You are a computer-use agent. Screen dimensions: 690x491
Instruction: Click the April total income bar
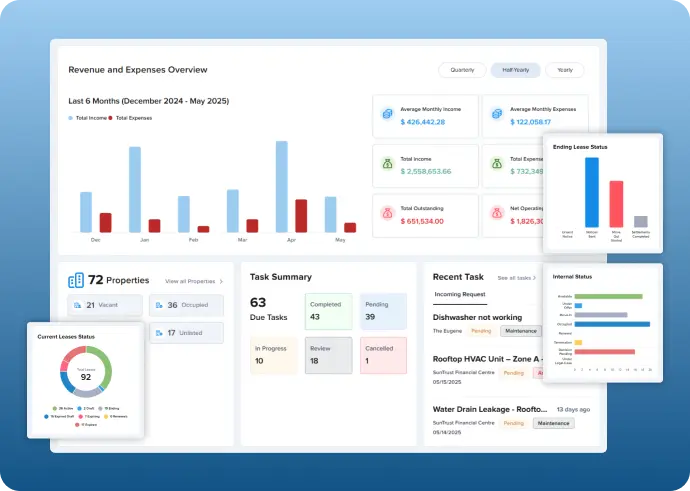click(282, 187)
